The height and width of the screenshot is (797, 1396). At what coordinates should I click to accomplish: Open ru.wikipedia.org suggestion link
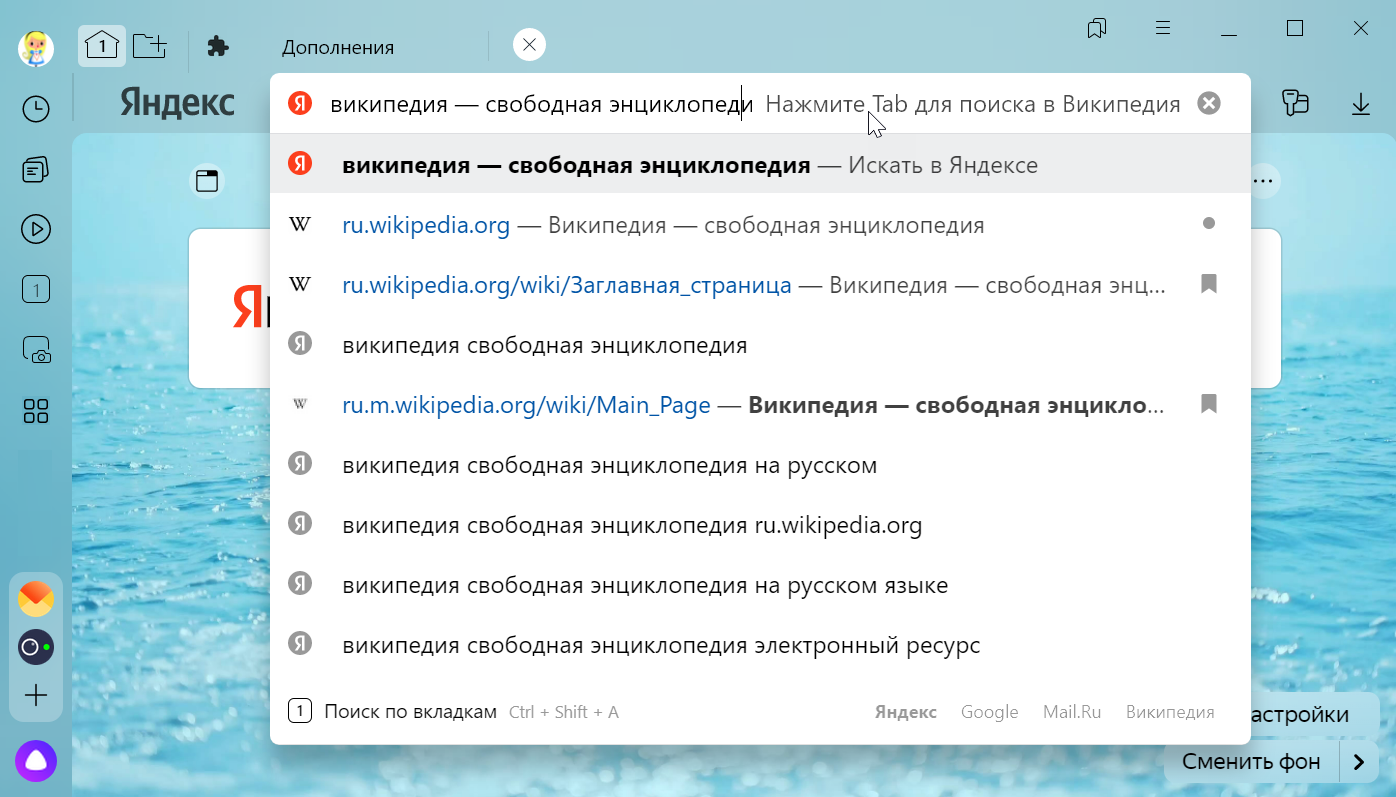(426, 225)
